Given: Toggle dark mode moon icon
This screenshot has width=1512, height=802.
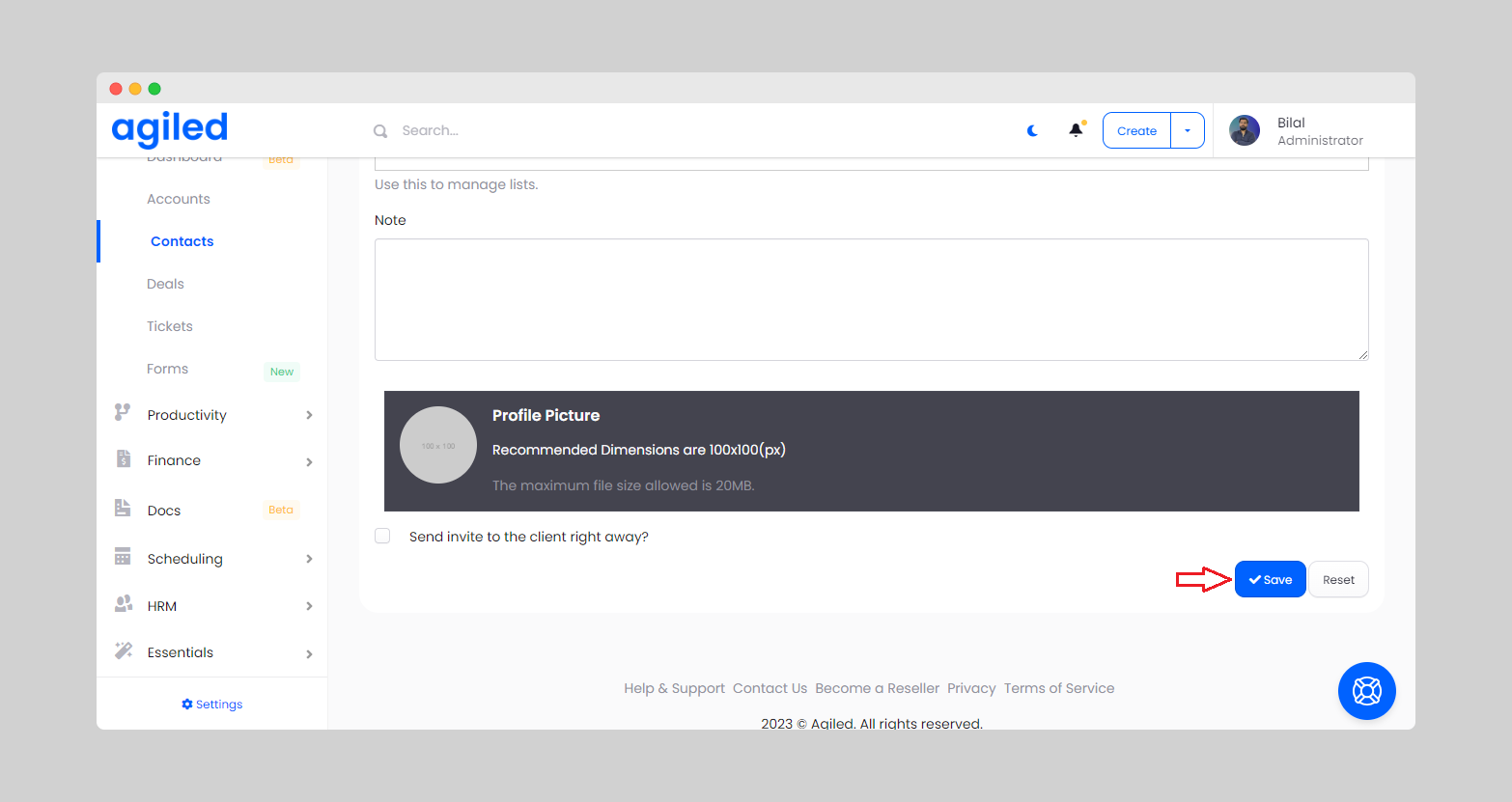Looking at the screenshot, I should pyautogui.click(x=1032, y=130).
